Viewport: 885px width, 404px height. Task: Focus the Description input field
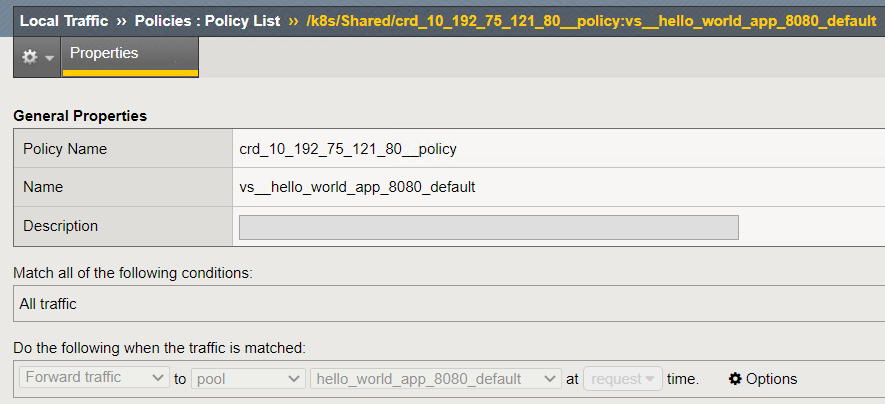489,227
